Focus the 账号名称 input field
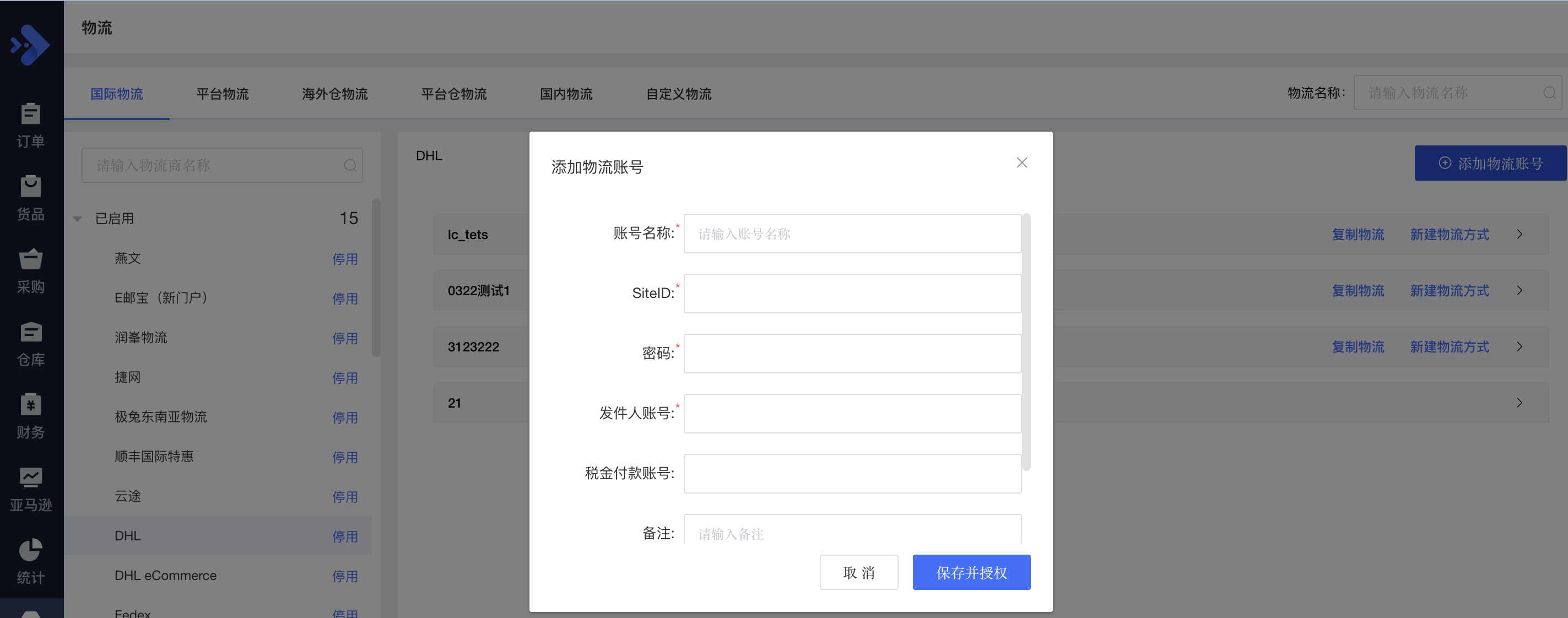The height and width of the screenshot is (618, 1568). pos(852,234)
